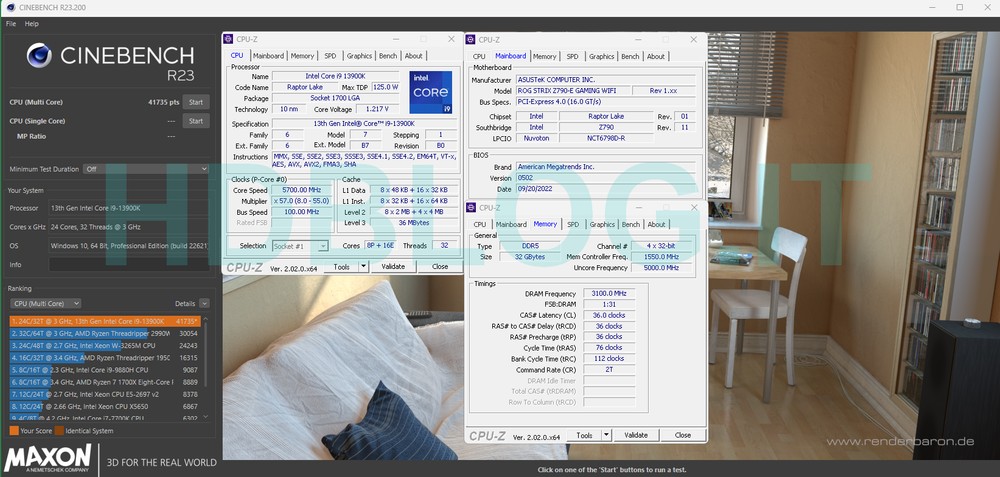Click the Bank Cycle Time value 112 clocks
Screen dimensions: 1000x477
608,358
